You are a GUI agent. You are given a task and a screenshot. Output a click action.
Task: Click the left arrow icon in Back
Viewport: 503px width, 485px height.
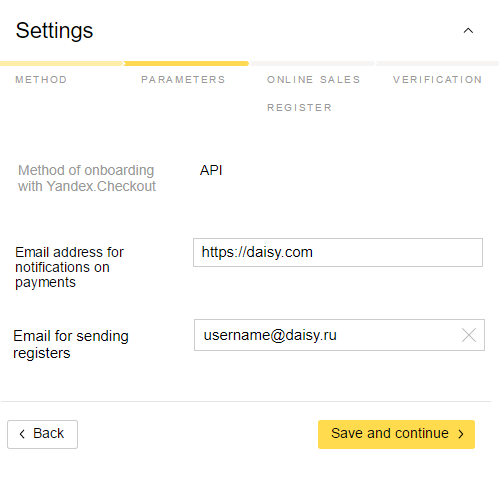(22, 434)
